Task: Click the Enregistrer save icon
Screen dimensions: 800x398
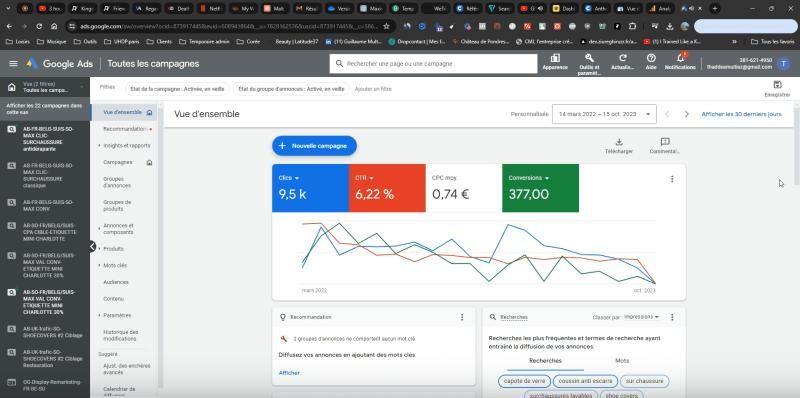Action: click(777, 85)
